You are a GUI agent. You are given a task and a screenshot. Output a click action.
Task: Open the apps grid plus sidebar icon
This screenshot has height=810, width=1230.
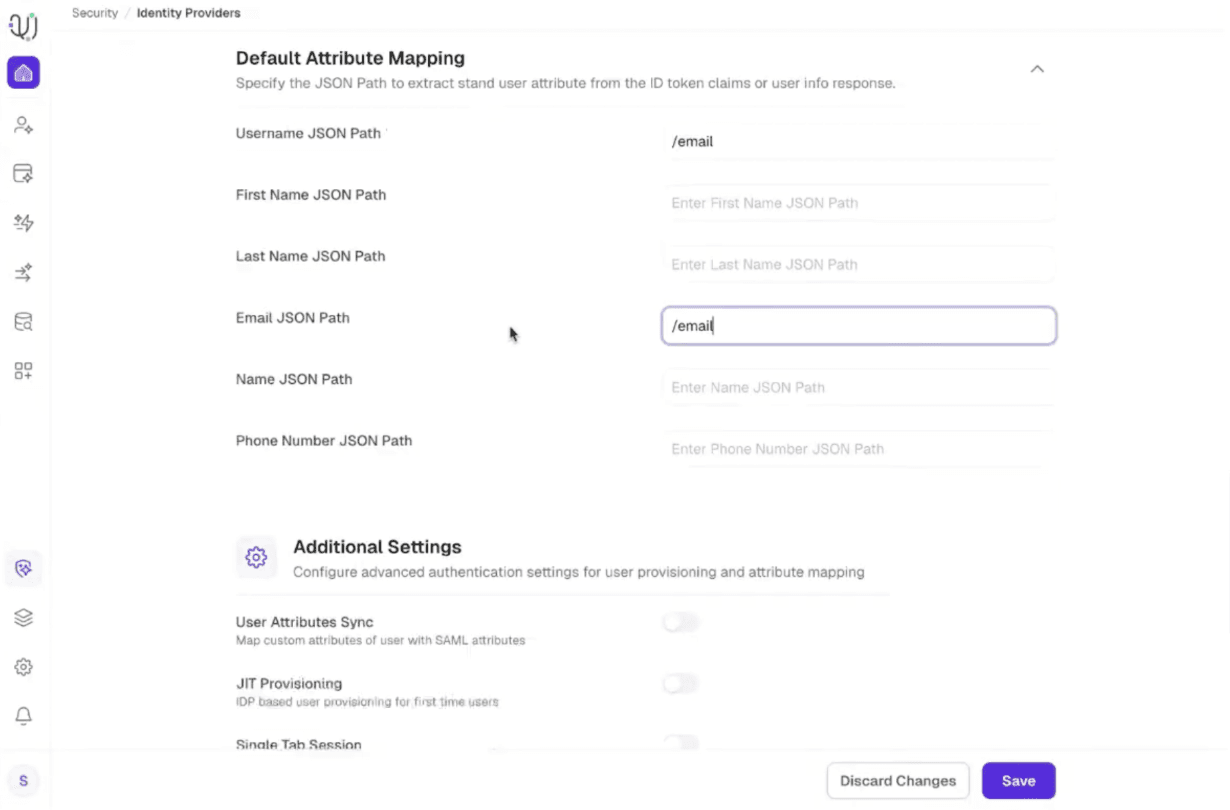coord(23,371)
